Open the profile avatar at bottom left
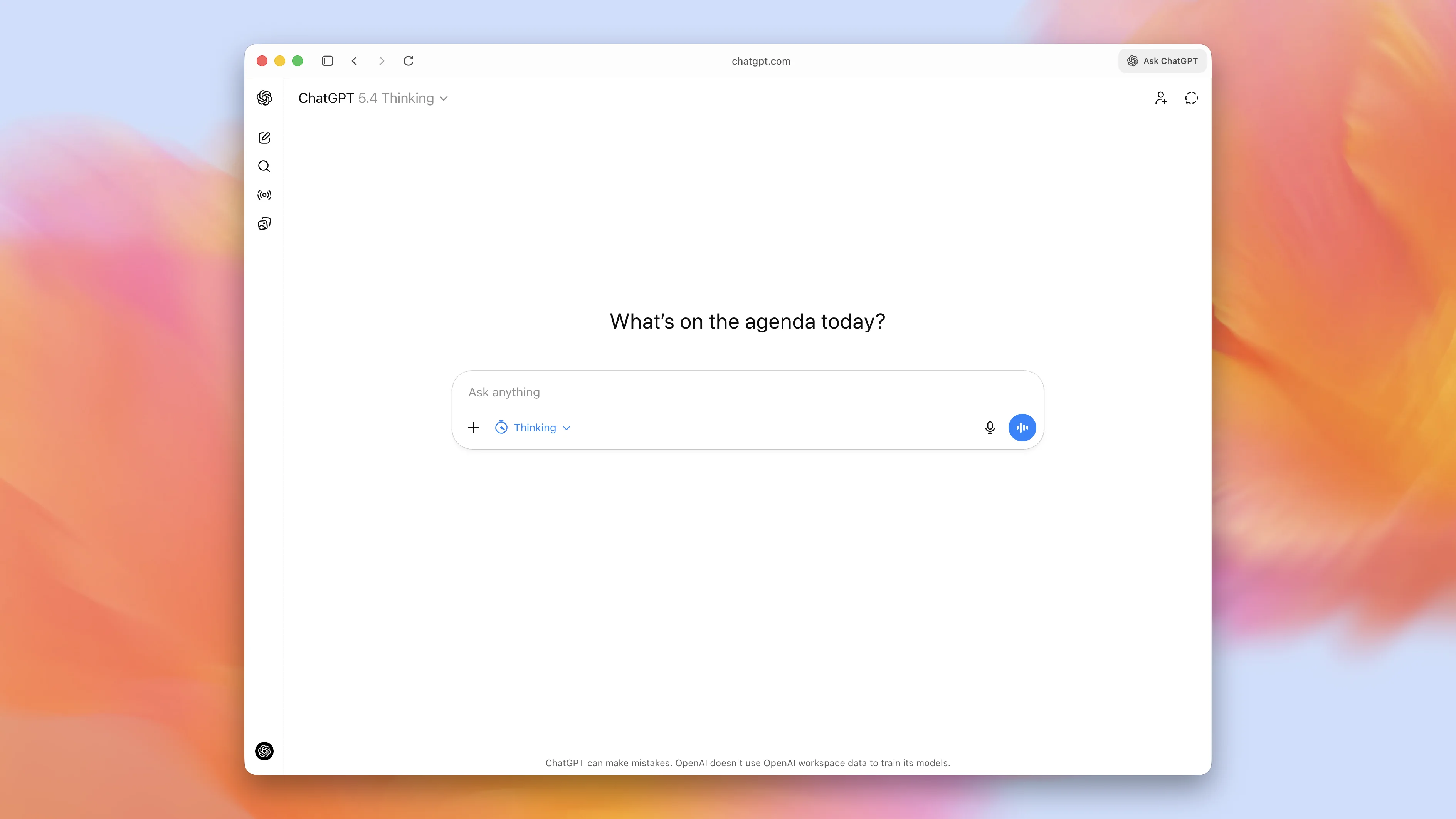Viewport: 1456px width, 819px height. pyautogui.click(x=264, y=751)
